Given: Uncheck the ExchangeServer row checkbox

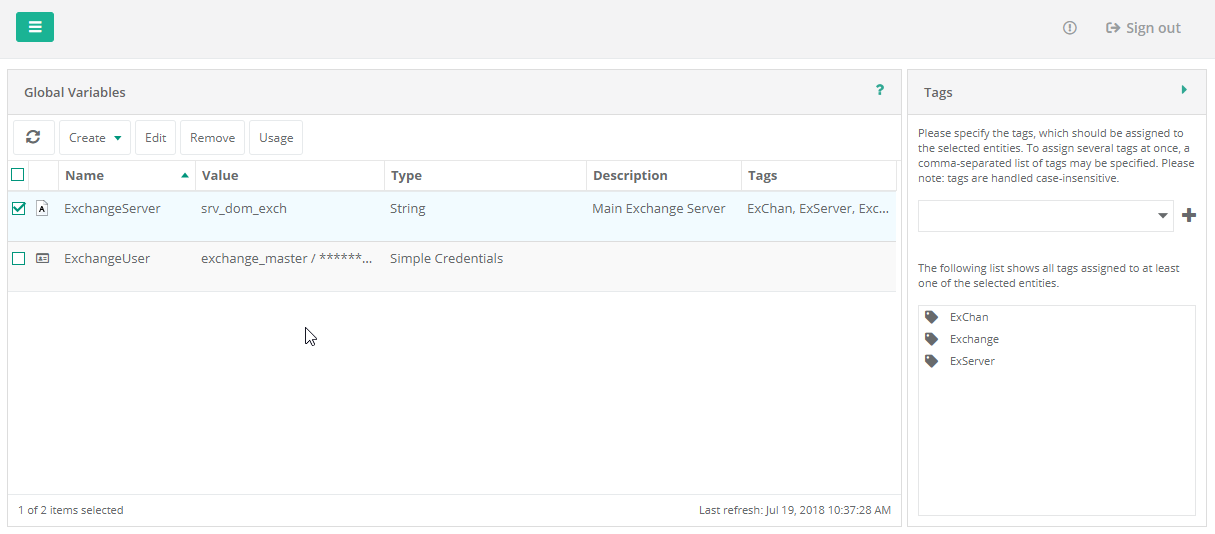Looking at the screenshot, I should 18,209.
